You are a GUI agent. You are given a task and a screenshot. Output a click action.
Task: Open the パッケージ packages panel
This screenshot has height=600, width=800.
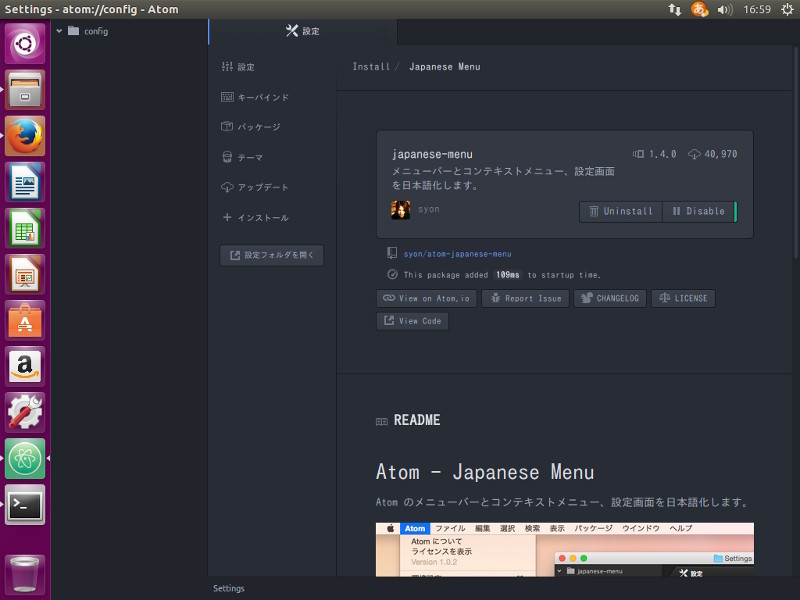251,127
